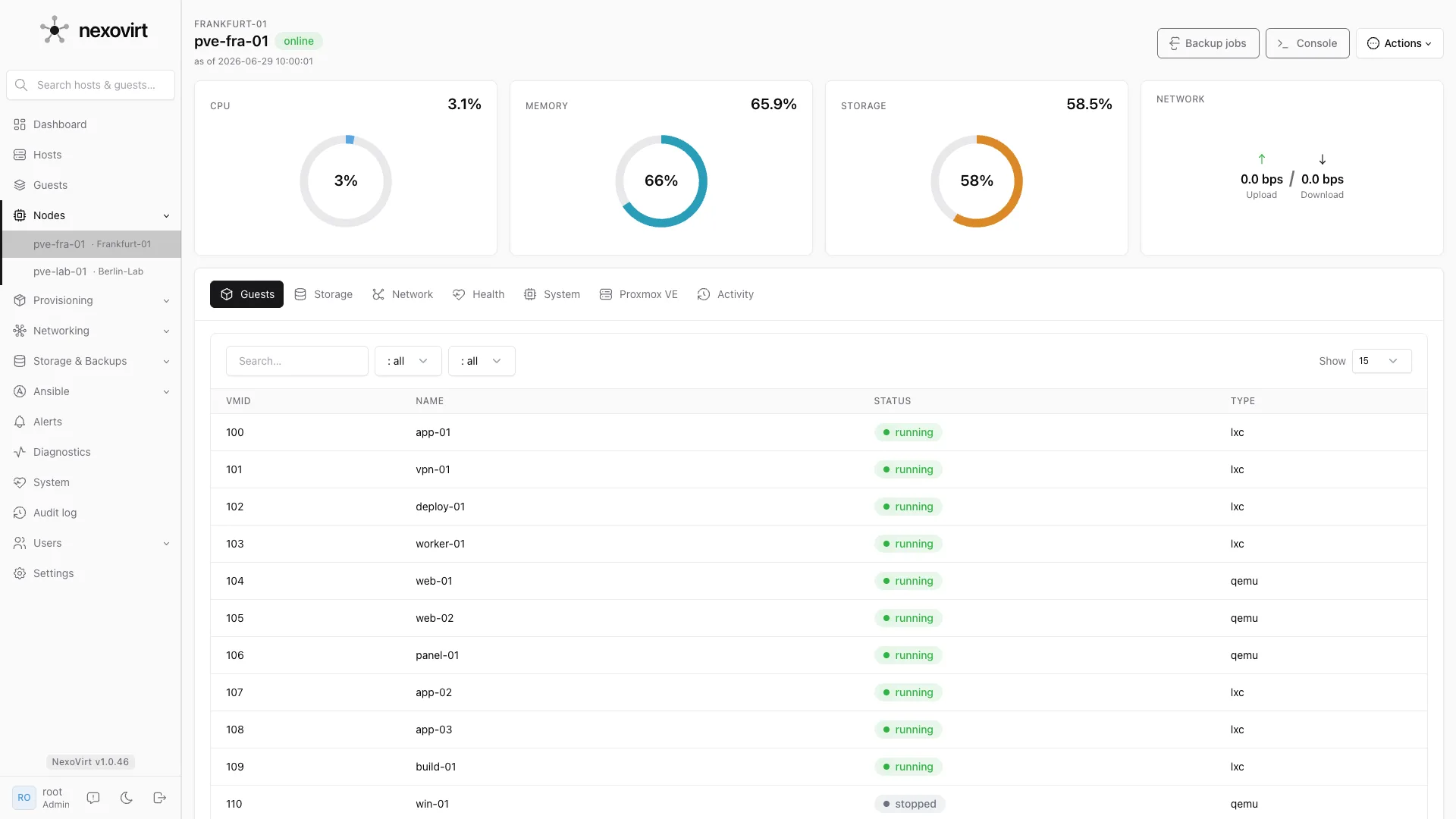
Task: Click the Provisioning box icon
Action: point(20,300)
